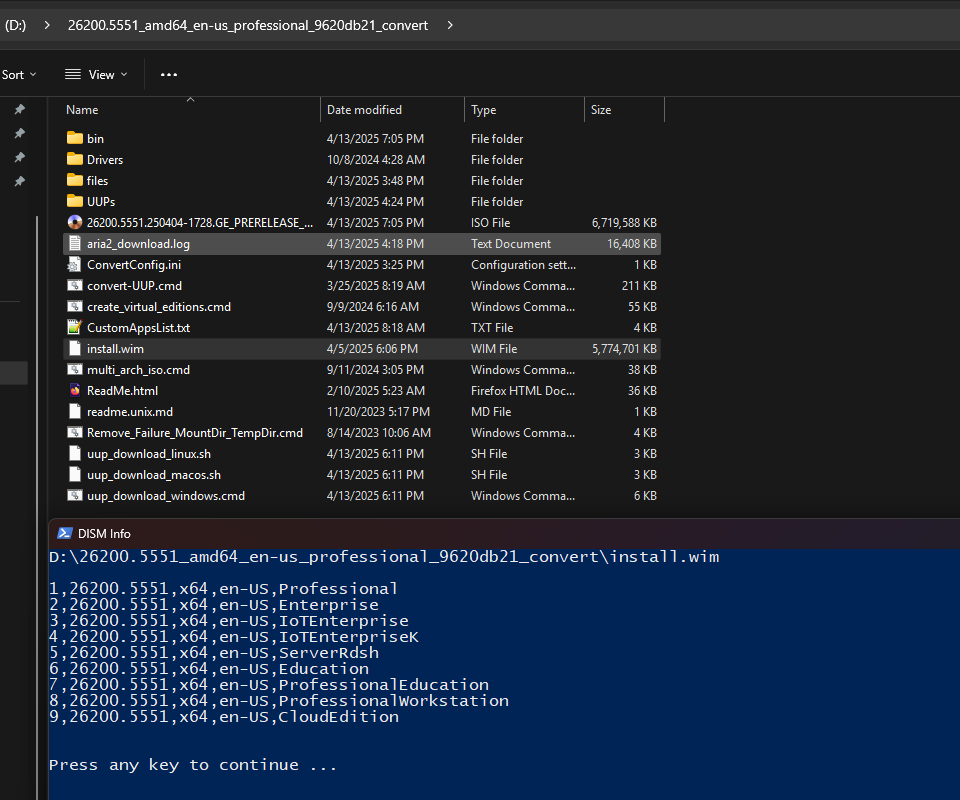The height and width of the screenshot is (800, 960).
Task: Click the uup_download_macos.sh file icon
Action: (x=75, y=474)
